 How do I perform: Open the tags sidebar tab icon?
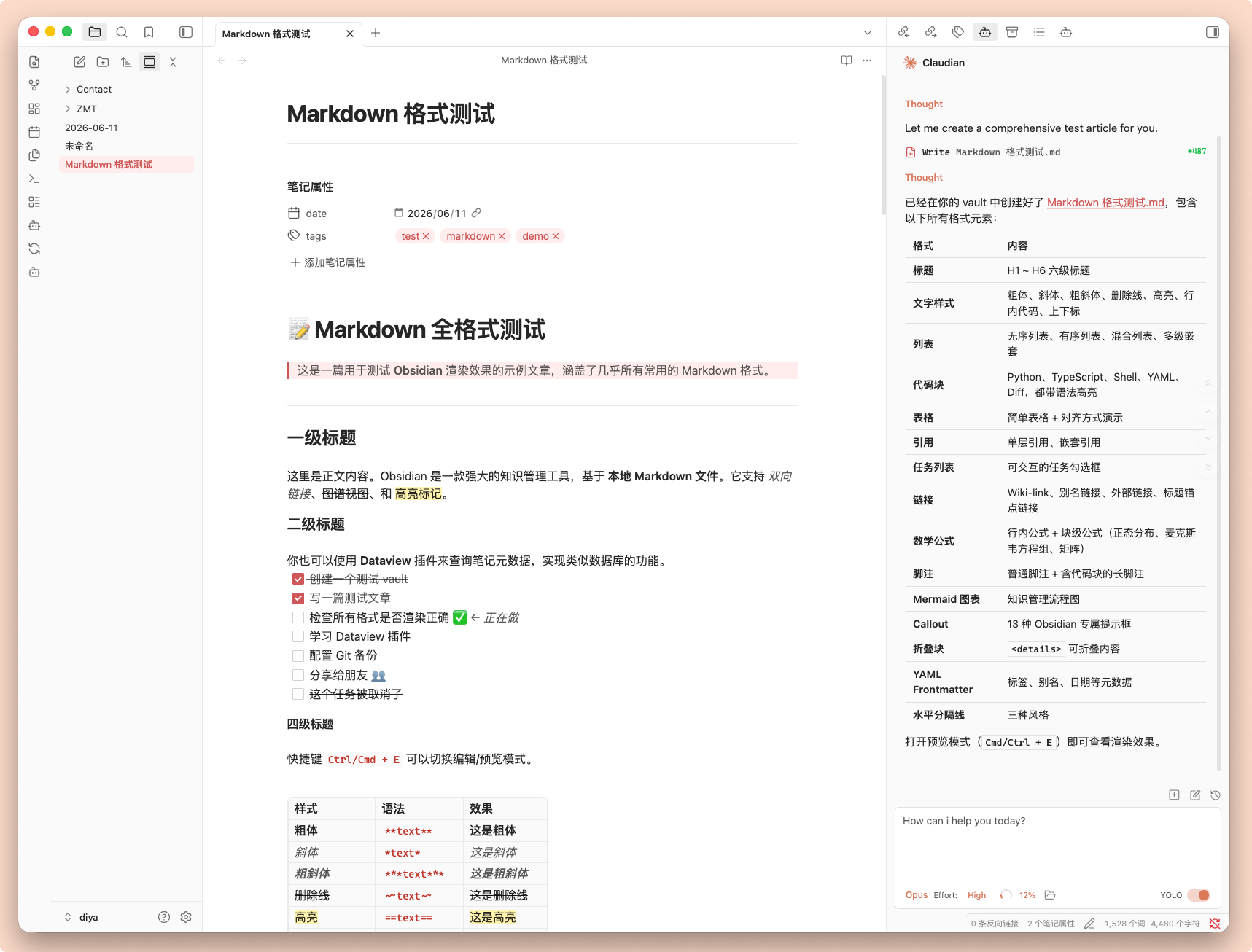tap(958, 32)
